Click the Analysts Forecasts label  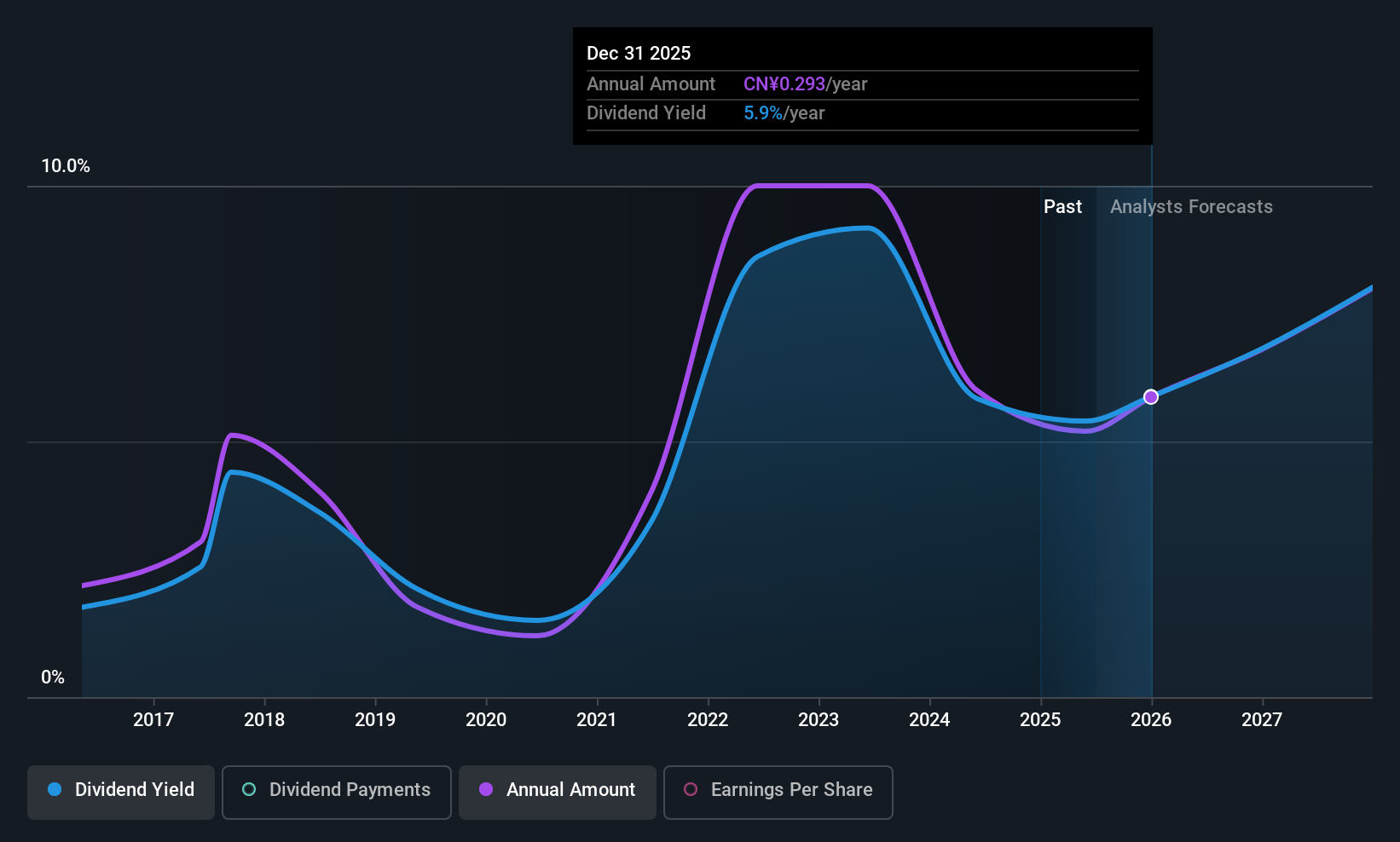(1191, 207)
